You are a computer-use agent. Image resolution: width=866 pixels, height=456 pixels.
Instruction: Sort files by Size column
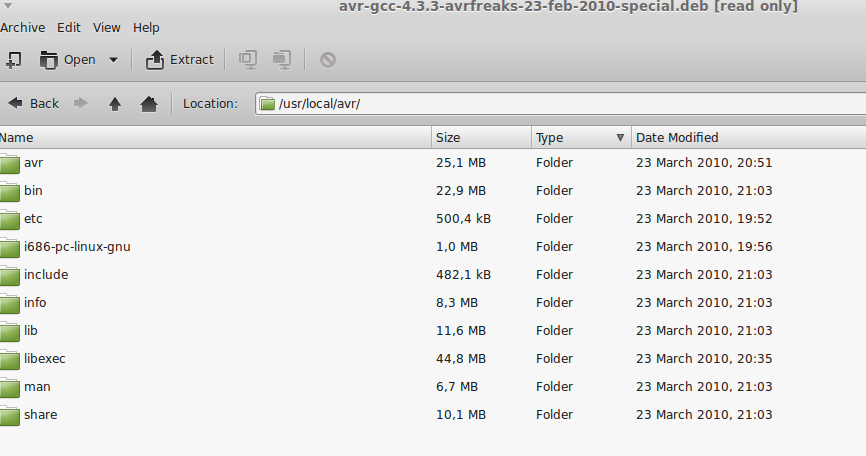[480, 137]
